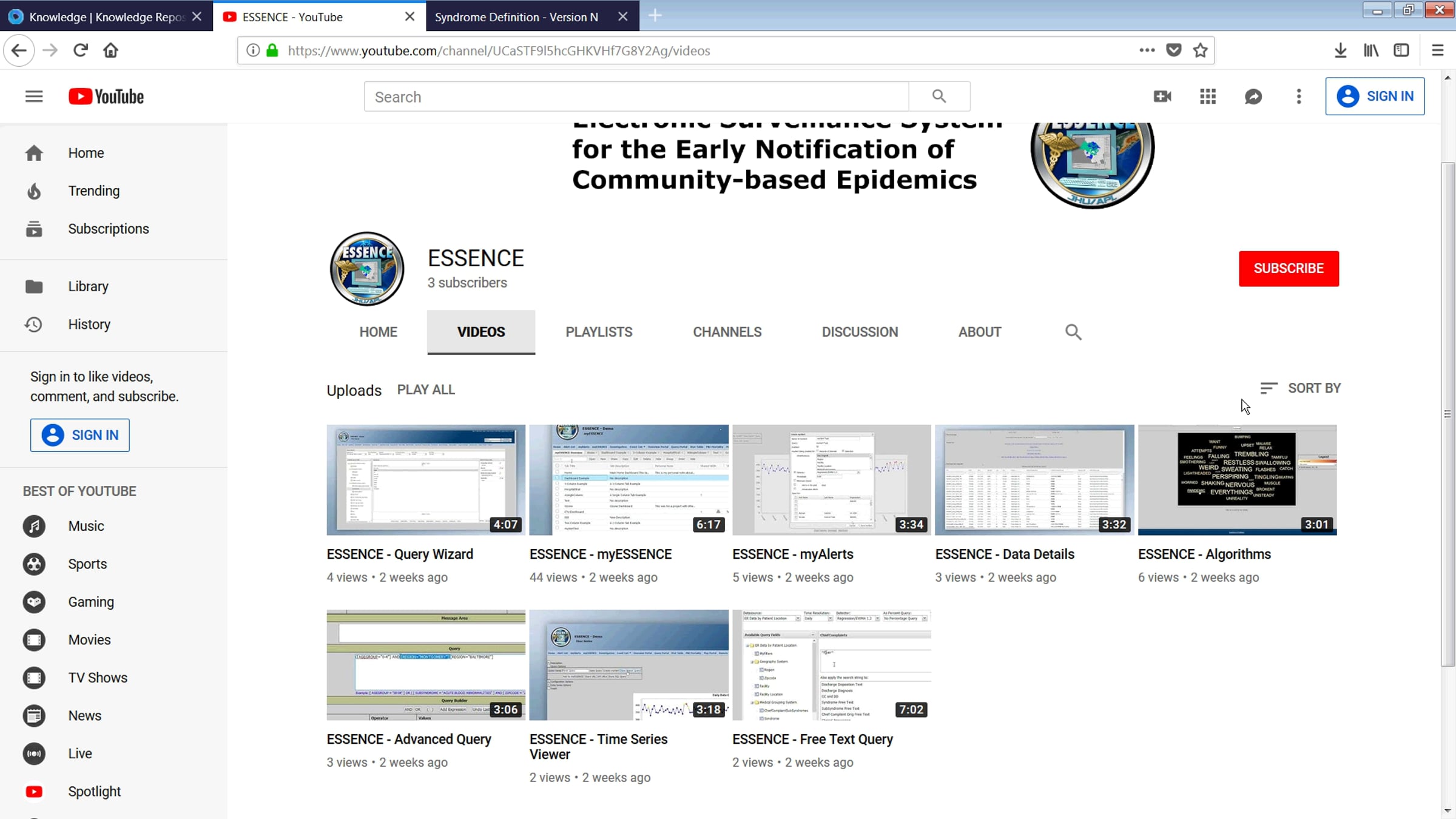
Task: Open the YouTube apps grid
Action: pyautogui.click(x=1208, y=96)
